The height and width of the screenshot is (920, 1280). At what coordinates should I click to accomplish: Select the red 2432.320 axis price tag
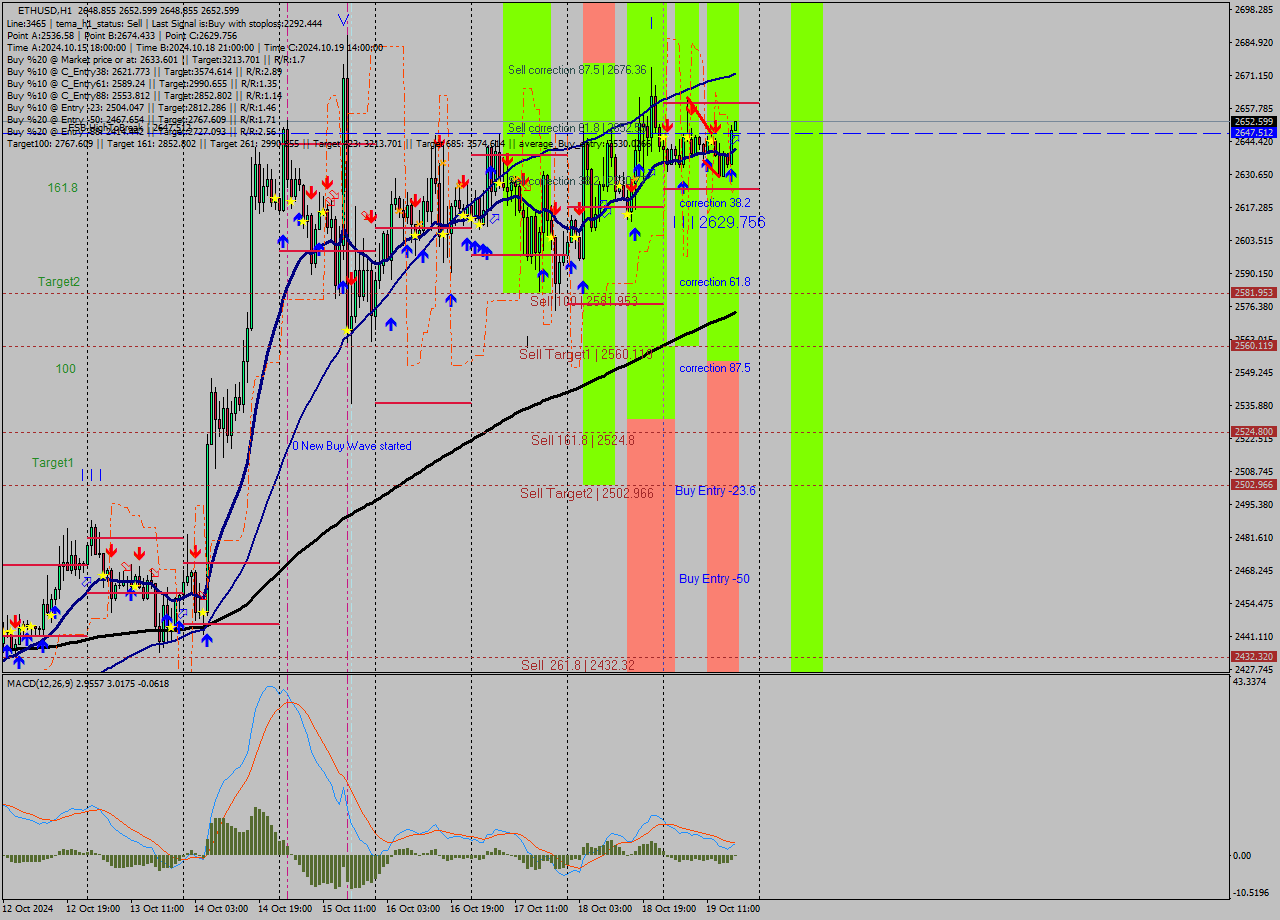coord(1253,657)
